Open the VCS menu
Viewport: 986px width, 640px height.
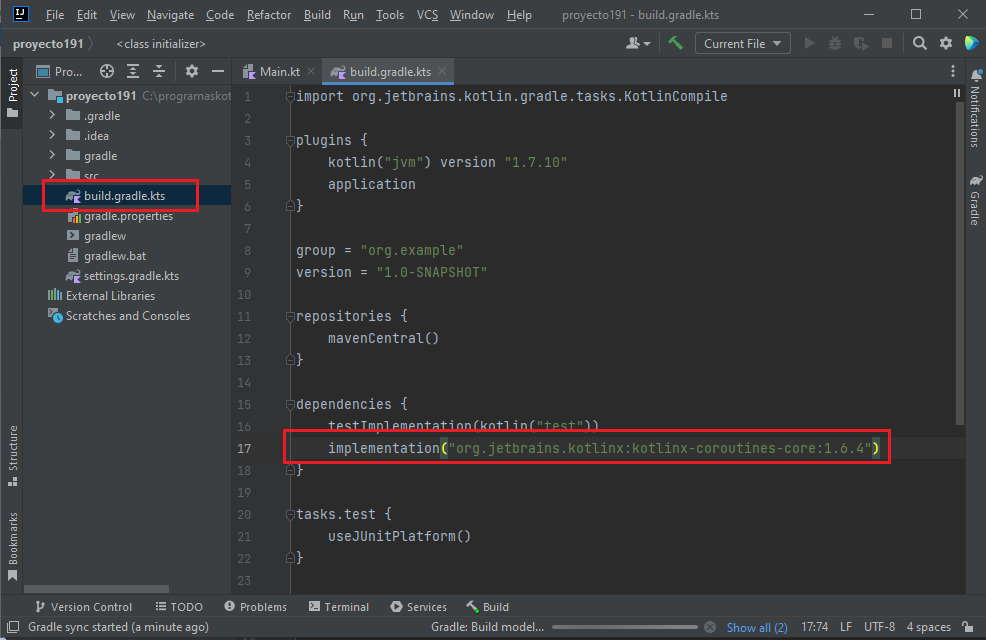[x=427, y=14]
